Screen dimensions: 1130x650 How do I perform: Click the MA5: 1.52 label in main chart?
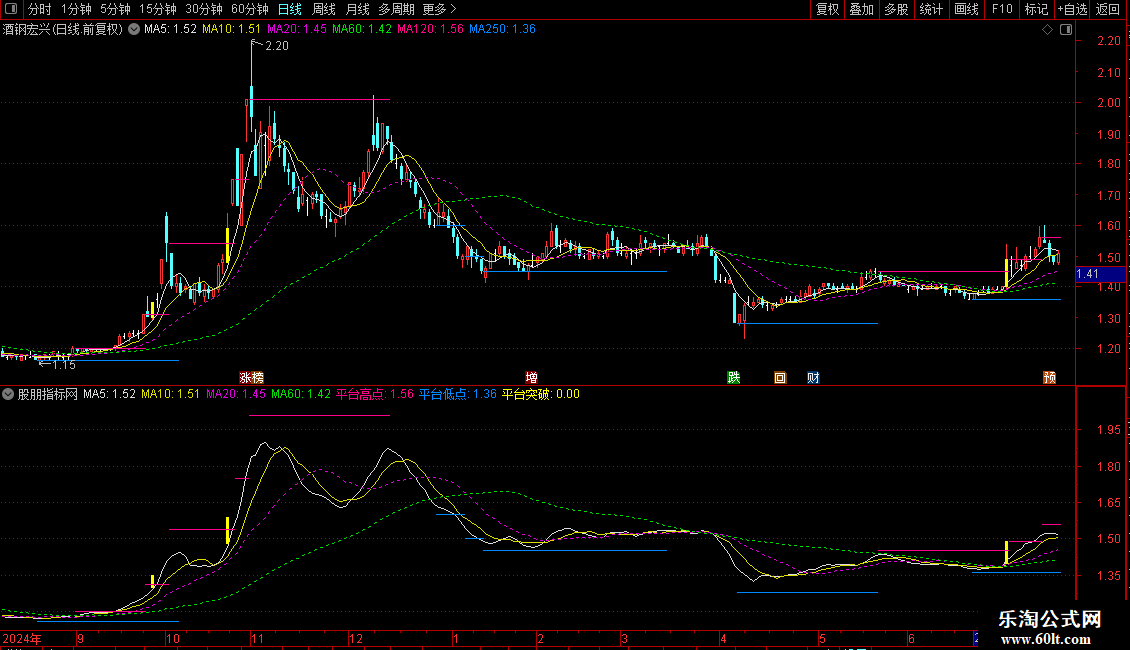click(x=170, y=29)
